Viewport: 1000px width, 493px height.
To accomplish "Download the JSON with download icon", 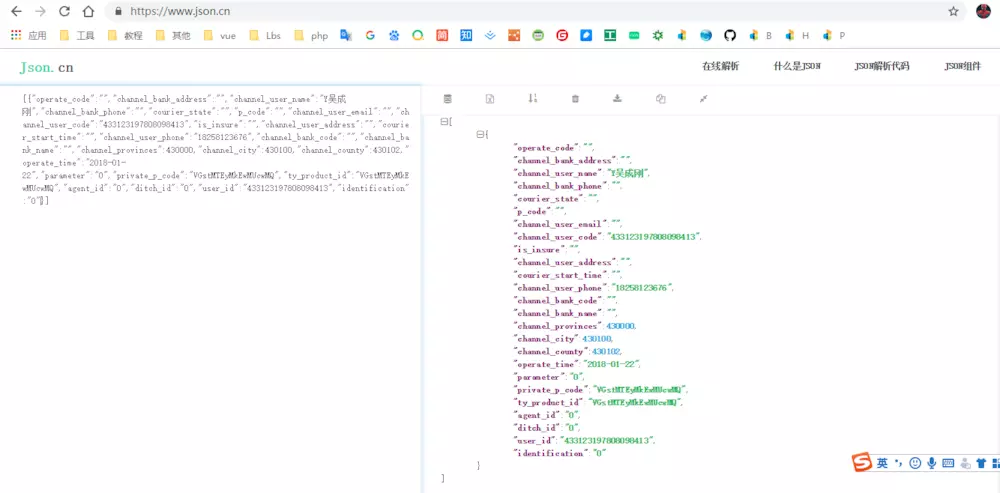I will pyautogui.click(x=617, y=98).
